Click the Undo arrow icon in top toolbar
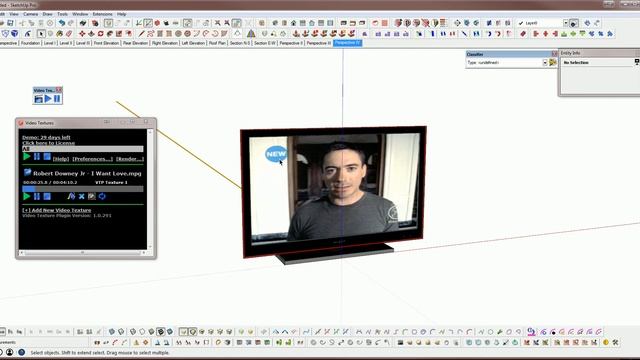The height and width of the screenshot is (360, 640). pos(62,23)
